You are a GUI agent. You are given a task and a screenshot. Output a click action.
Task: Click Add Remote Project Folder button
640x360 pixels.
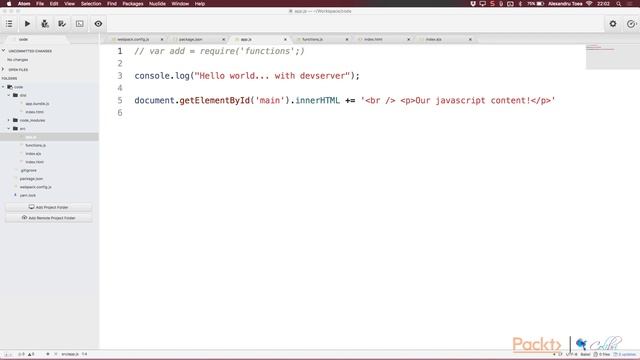[x=49, y=218]
